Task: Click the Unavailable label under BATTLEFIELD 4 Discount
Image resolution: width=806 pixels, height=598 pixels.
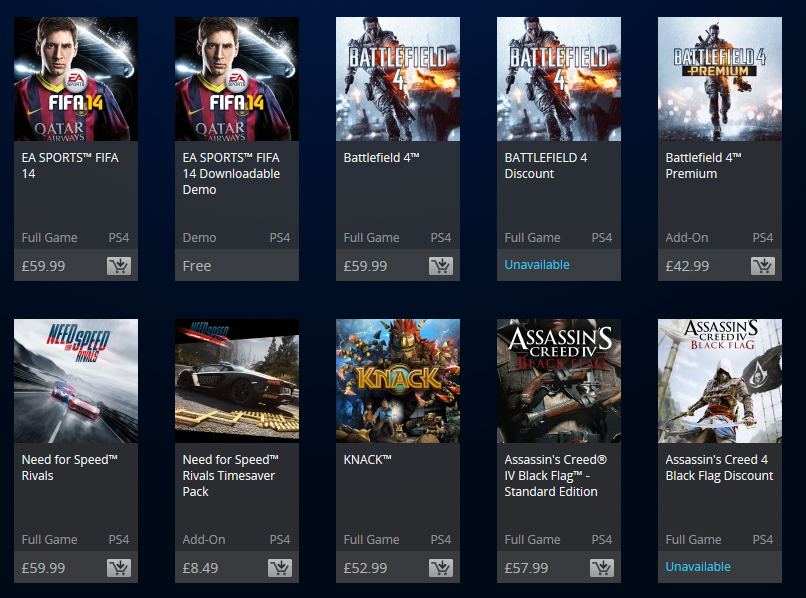Action: 537,265
